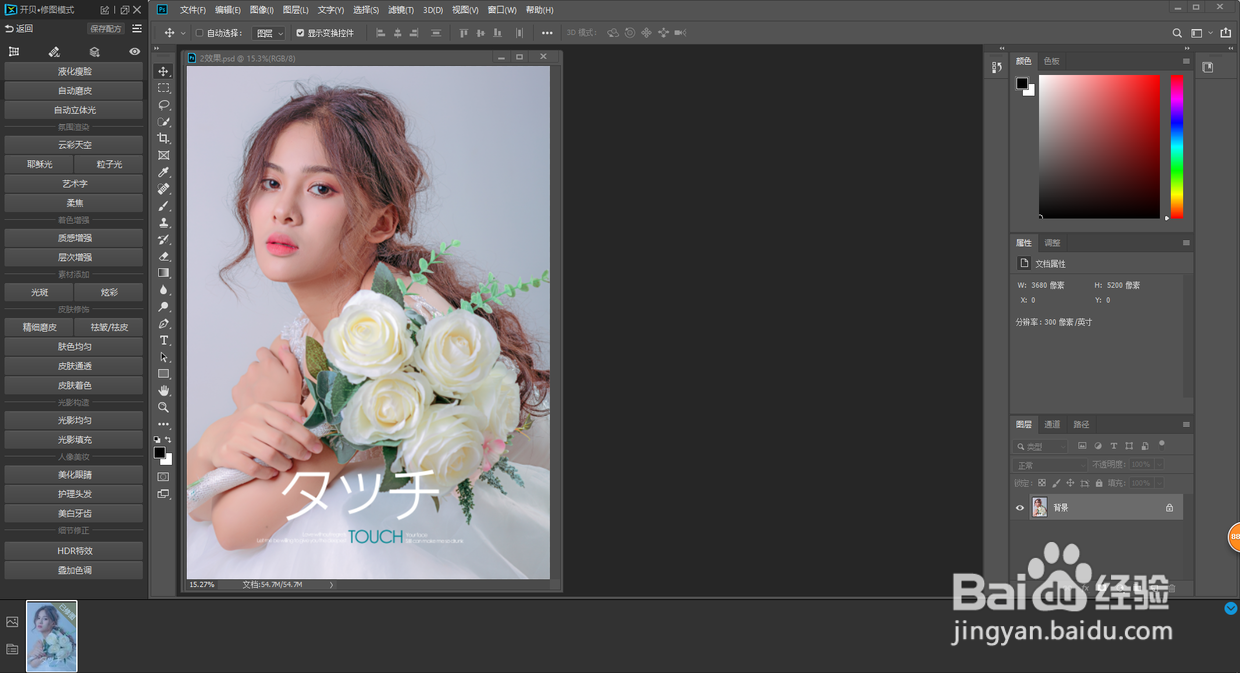Toggle the eye icon in plugin panel
Image resolution: width=1240 pixels, height=673 pixels.
click(x=135, y=52)
